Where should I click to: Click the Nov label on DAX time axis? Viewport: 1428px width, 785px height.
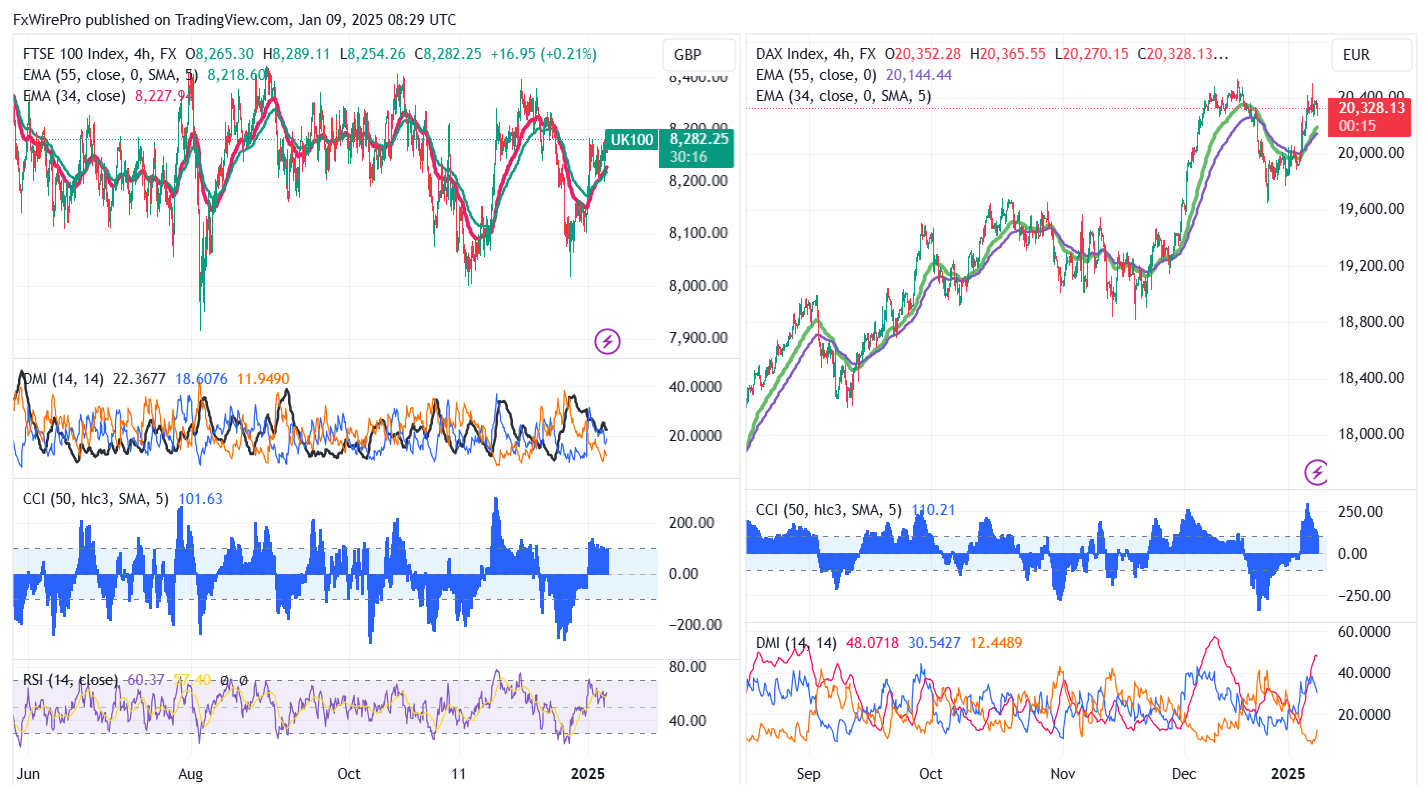pos(1064,773)
